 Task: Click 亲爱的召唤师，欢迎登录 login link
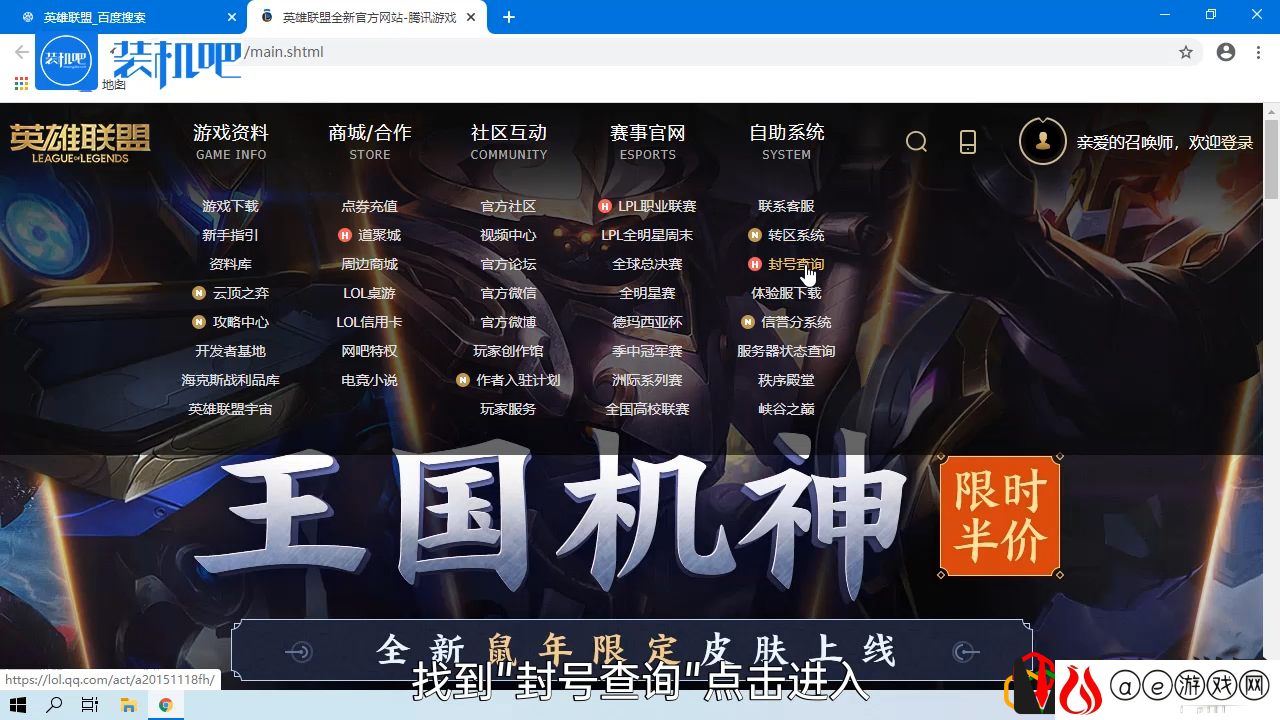1164,143
